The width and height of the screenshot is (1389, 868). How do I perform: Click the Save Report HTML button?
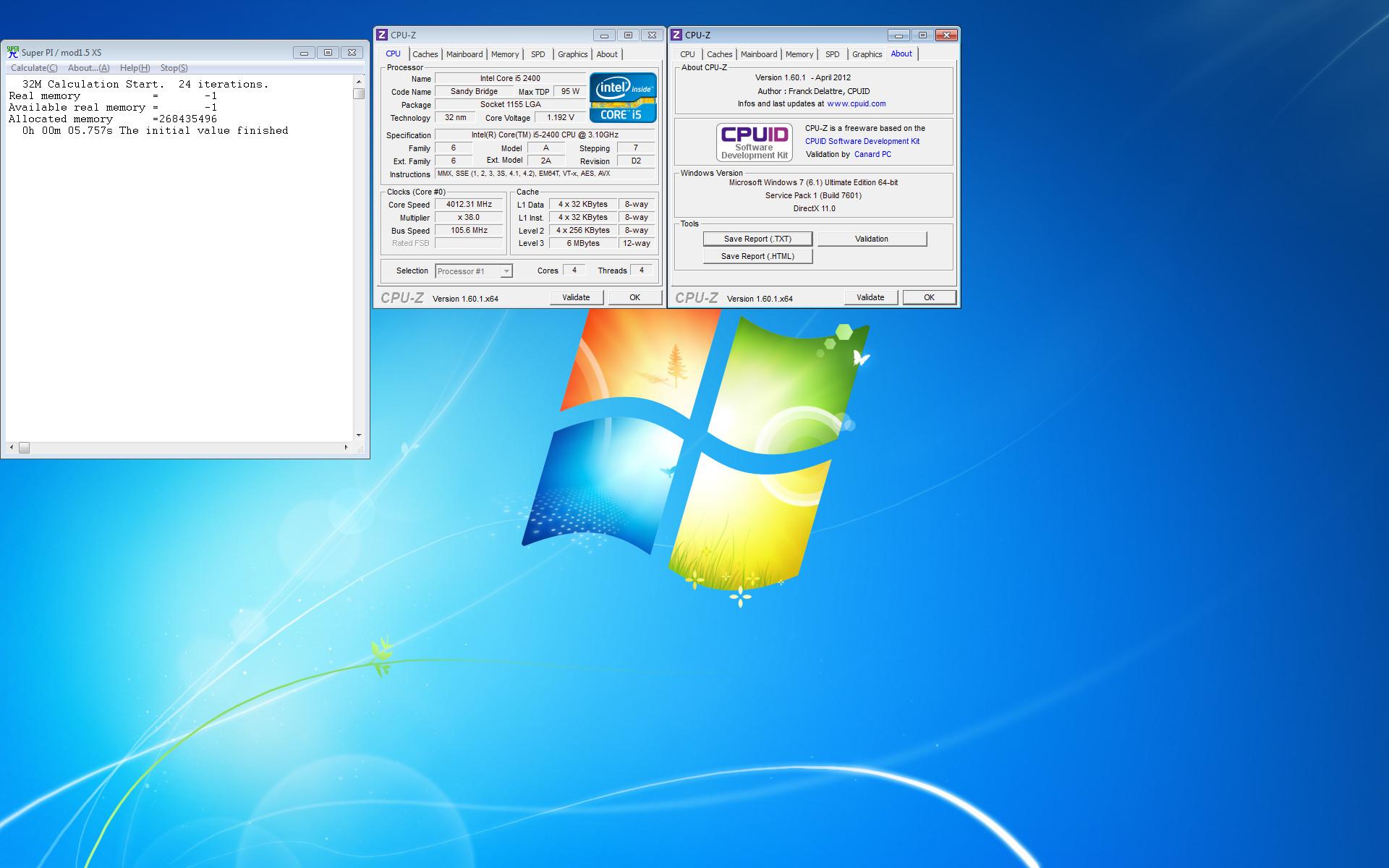pyautogui.click(x=757, y=256)
